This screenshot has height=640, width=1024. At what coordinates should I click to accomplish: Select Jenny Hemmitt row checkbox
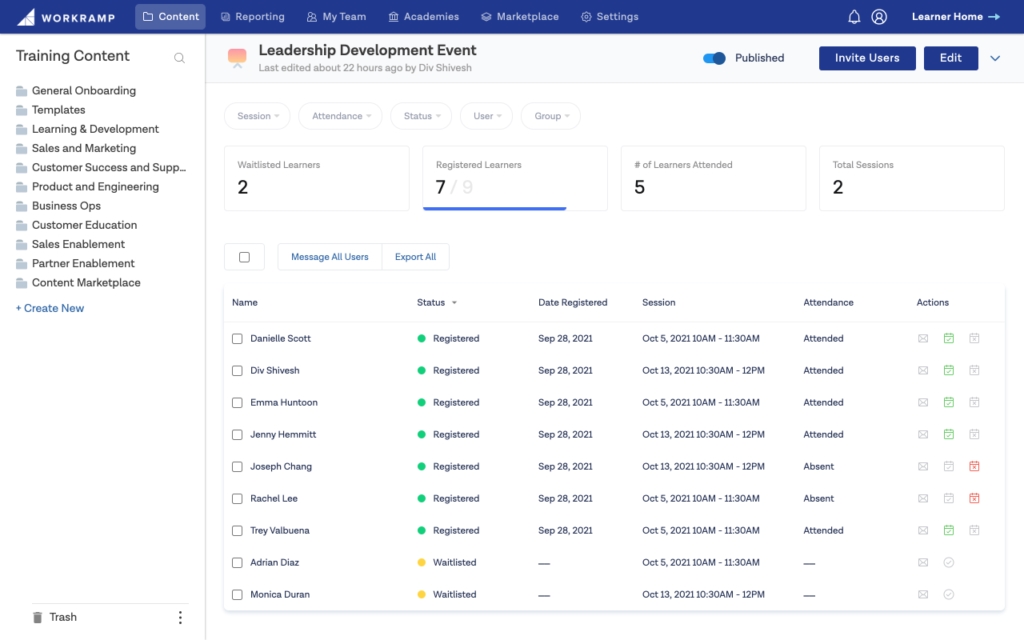click(x=237, y=435)
